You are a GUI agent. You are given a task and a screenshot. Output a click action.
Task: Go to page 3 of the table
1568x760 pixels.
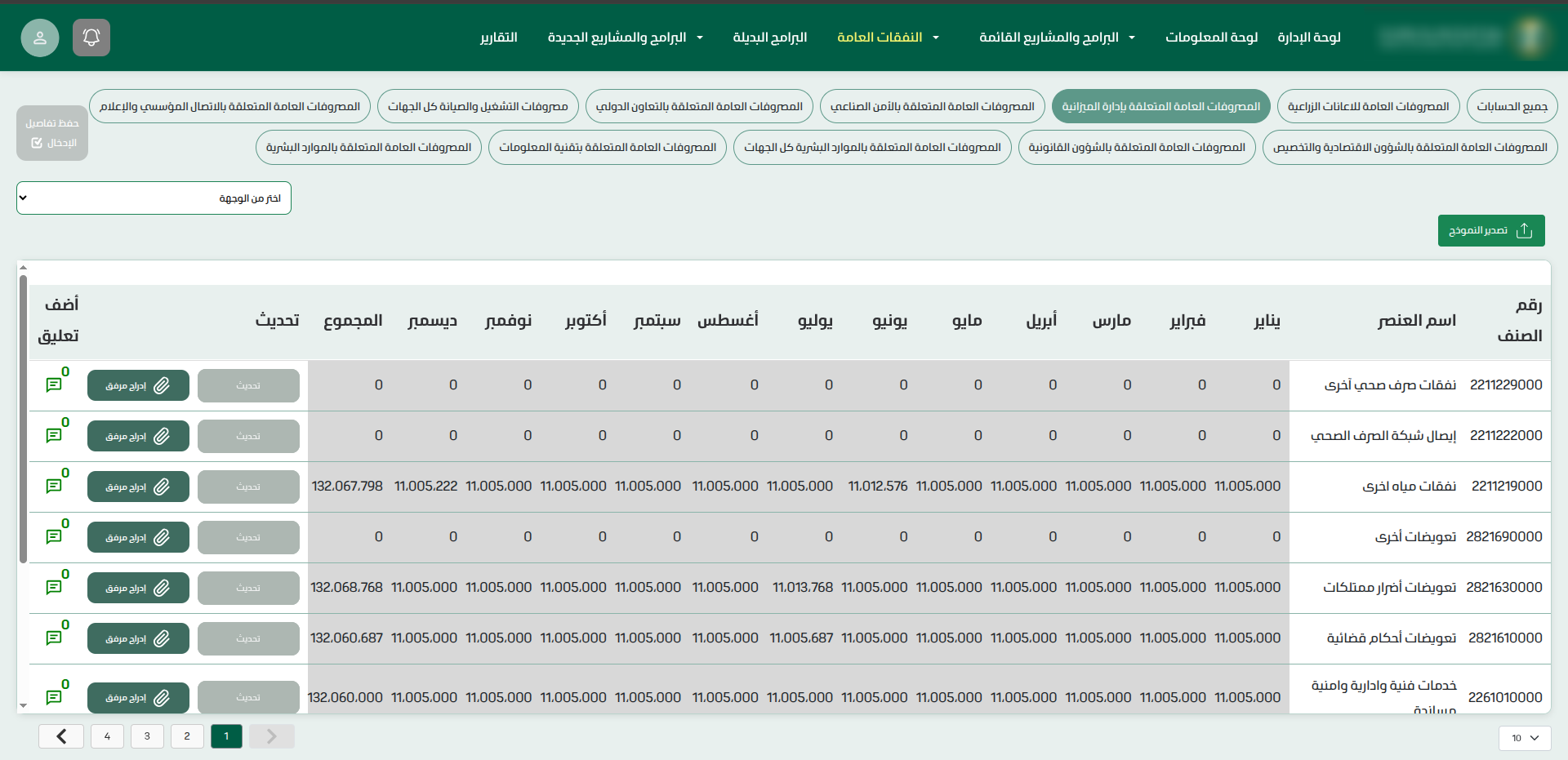[x=147, y=736]
